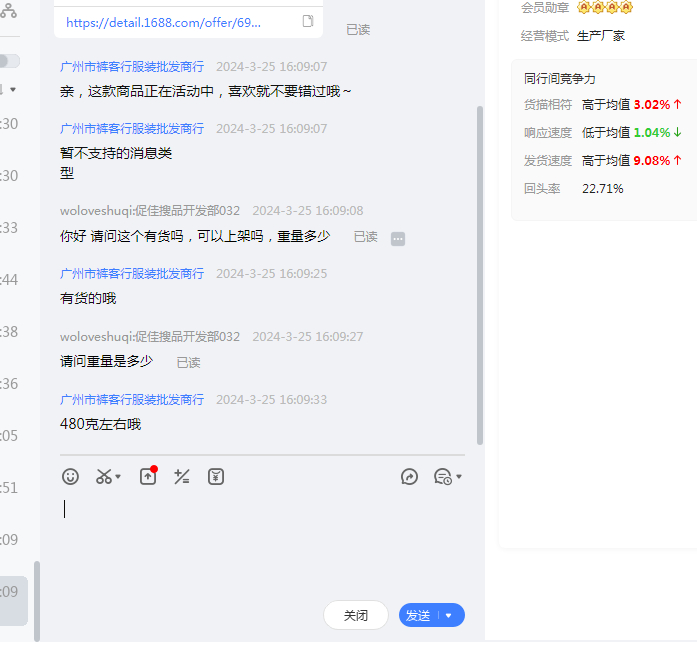Click the chat history vertical scrollbar

click(x=480, y=270)
